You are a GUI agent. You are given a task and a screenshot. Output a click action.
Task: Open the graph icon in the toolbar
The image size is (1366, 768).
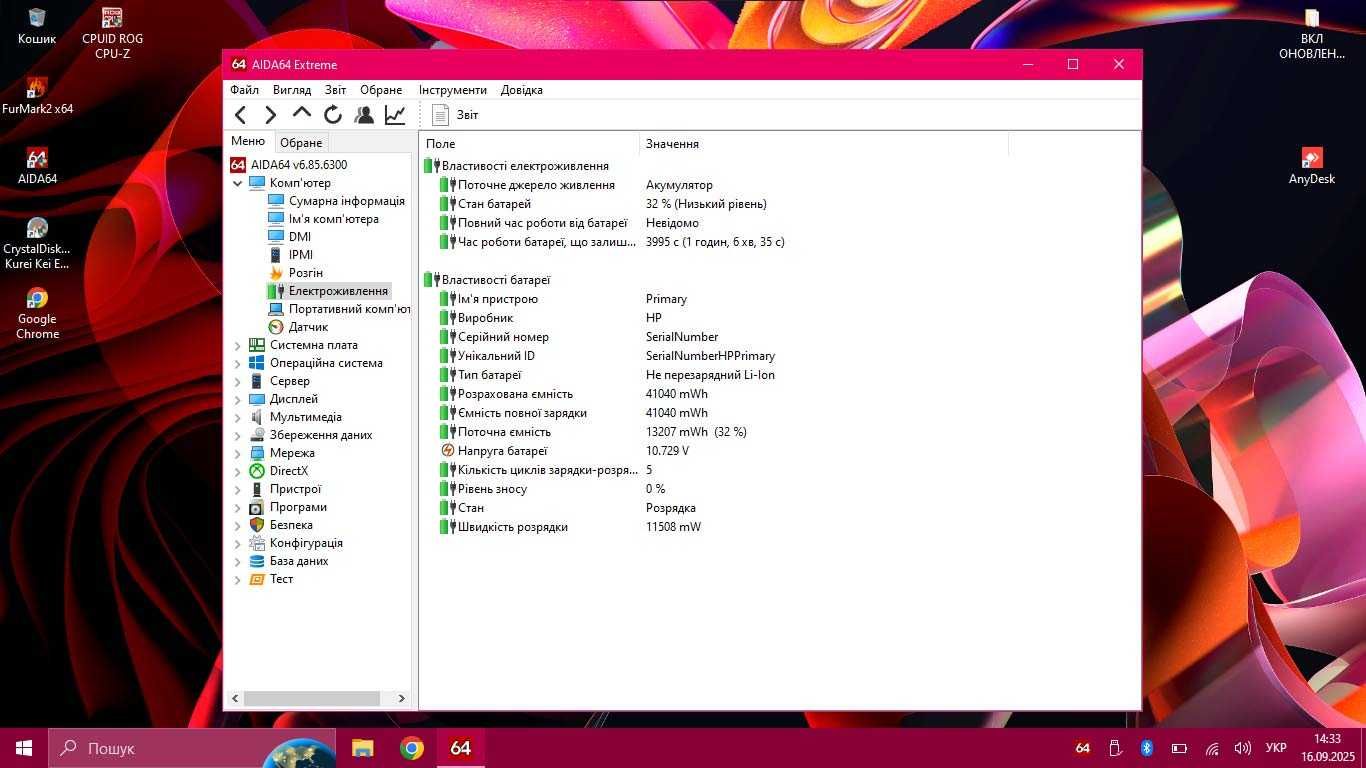coord(395,115)
